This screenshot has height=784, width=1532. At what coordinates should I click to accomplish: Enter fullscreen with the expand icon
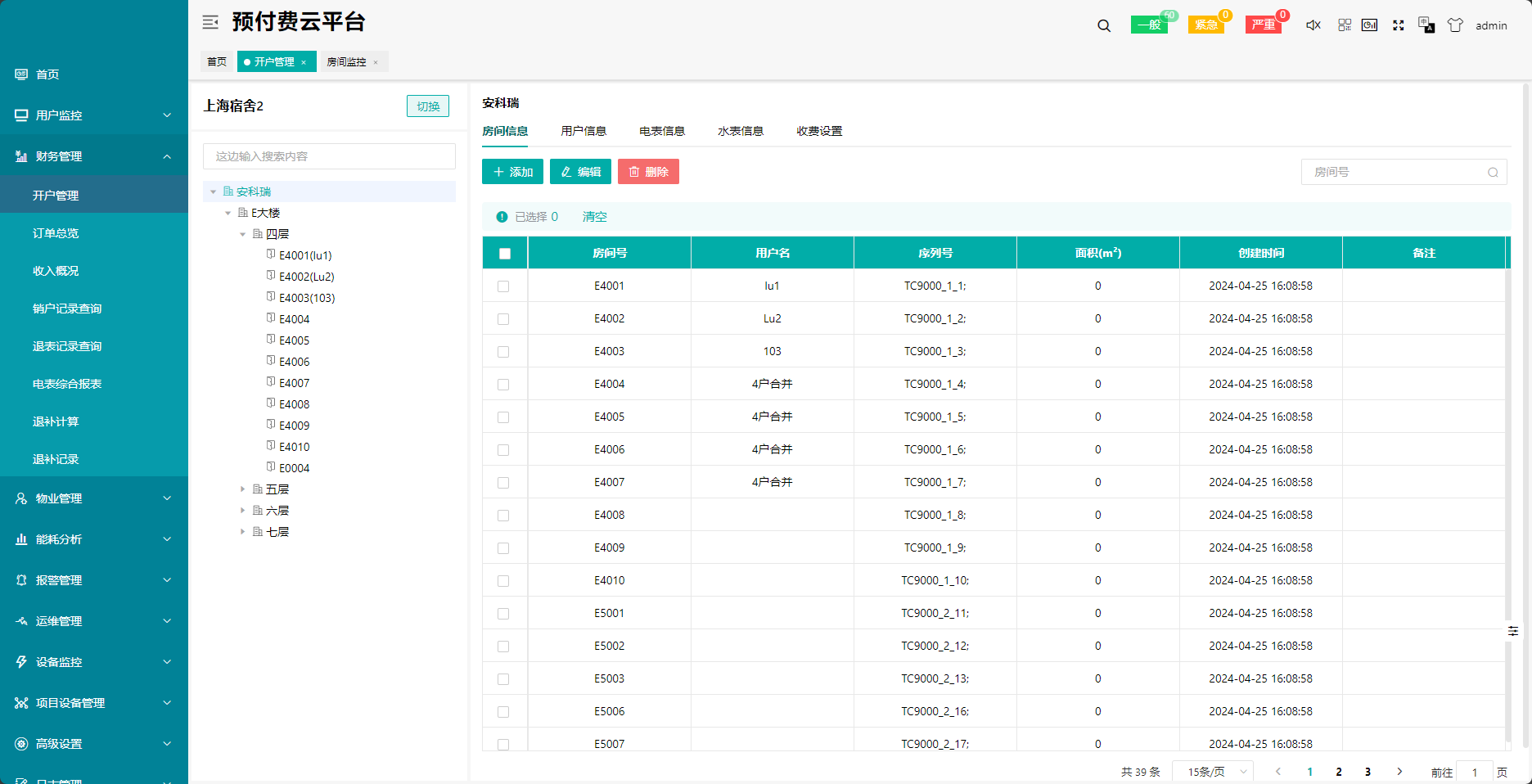pos(1399,25)
